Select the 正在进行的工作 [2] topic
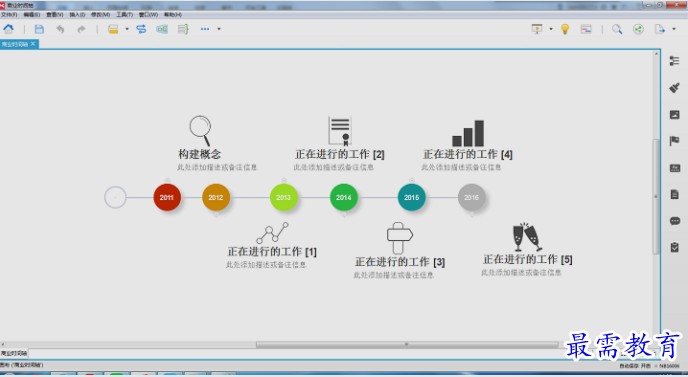 coord(340,154)
